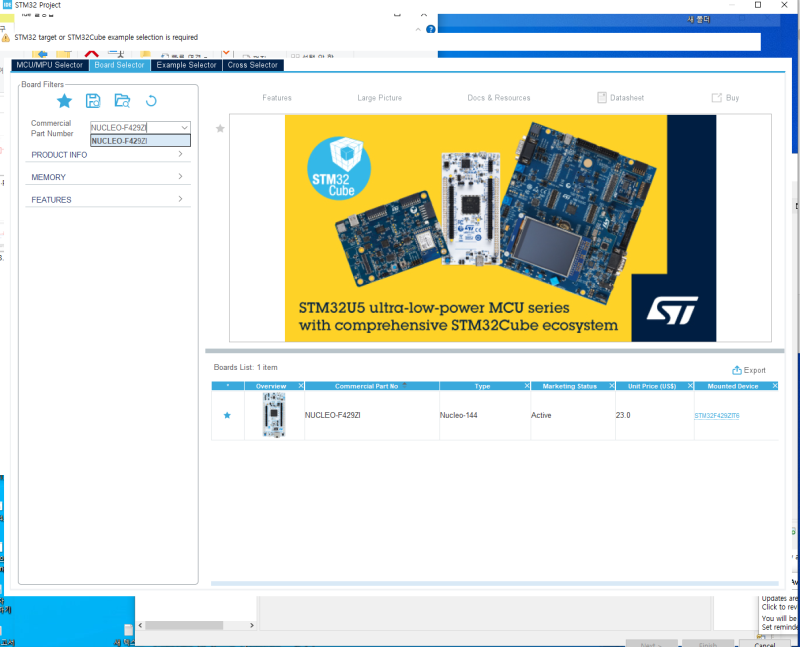Reset Board Filters using circular refresh icon
The height and width of the screenshot is (647, 800).
pyautogui.click(x=152, y=101)
